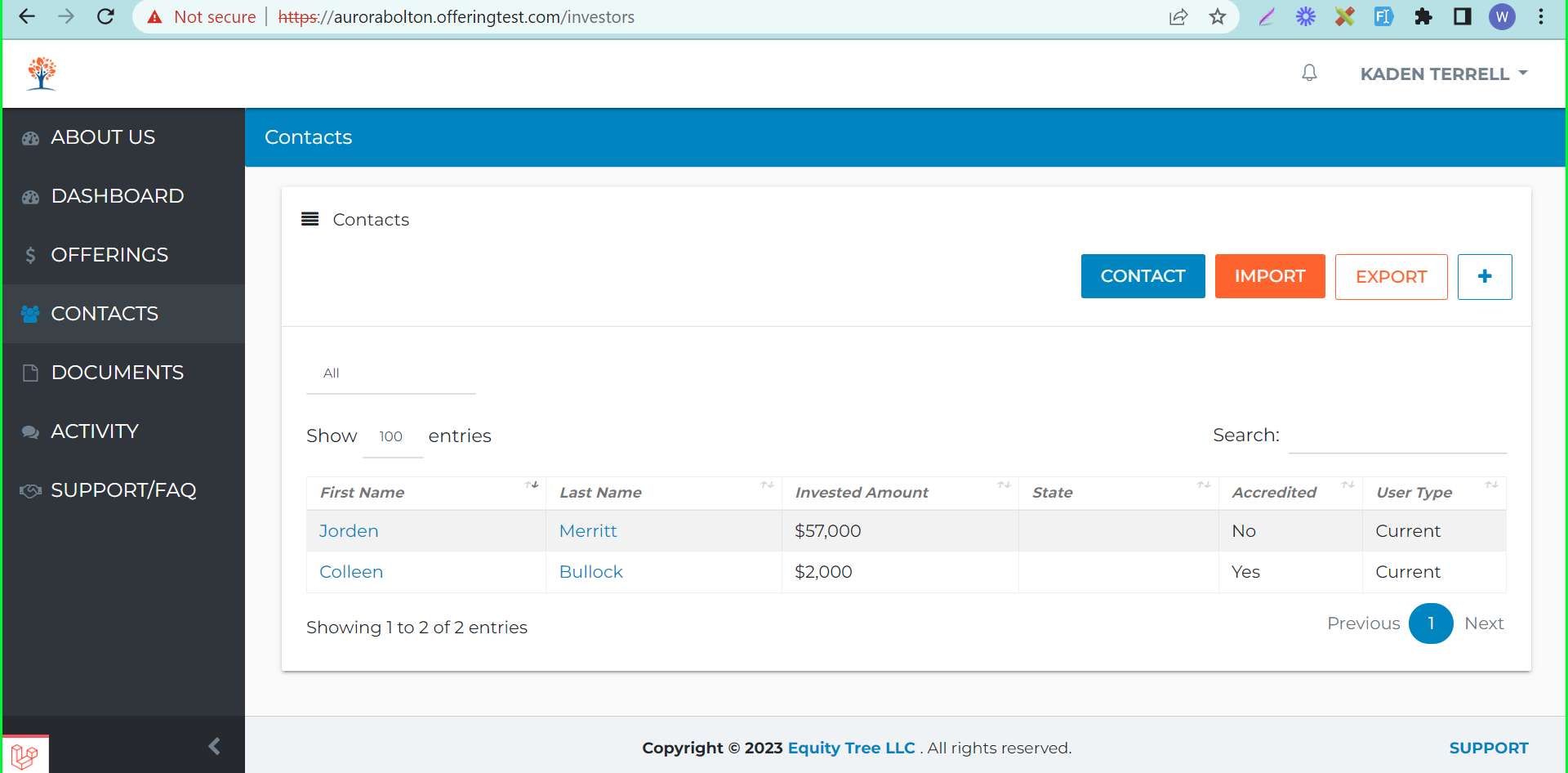Click the notification bell icon

[x=1309, y=74]
